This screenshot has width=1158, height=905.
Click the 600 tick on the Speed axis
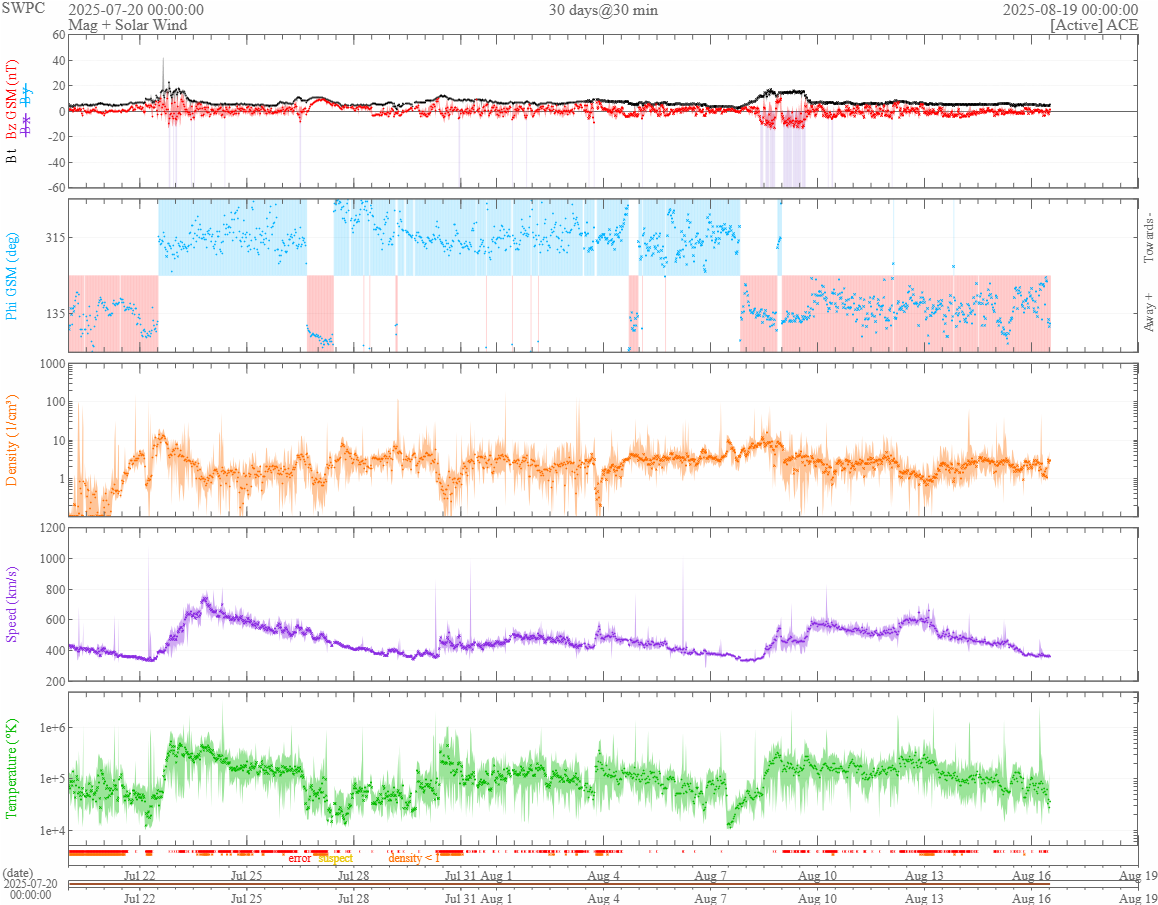pos(55,620)
